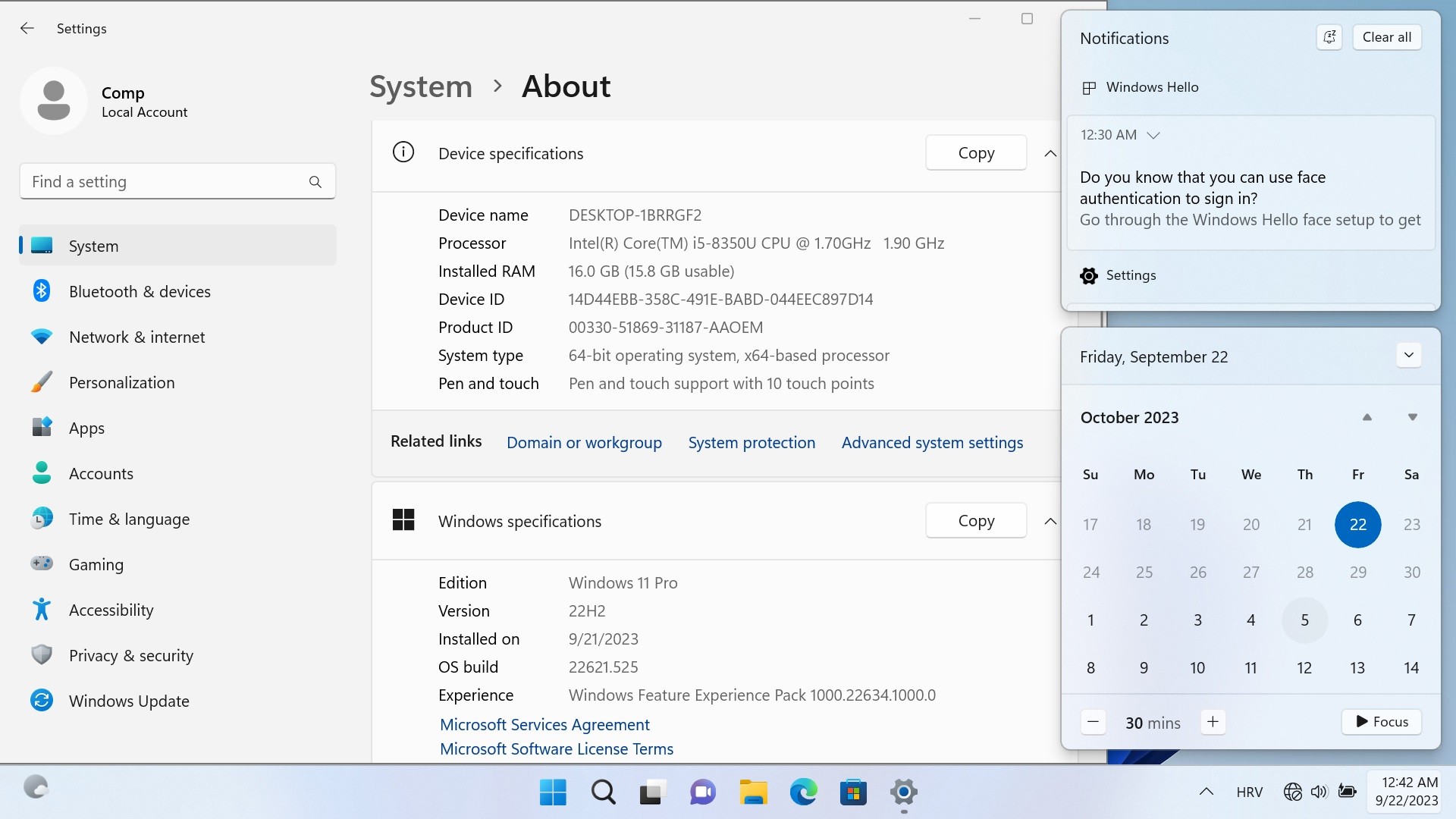Go to the previous month in the calendar
Viewport: 1456px width, 819px height.
click(1367, 417)
